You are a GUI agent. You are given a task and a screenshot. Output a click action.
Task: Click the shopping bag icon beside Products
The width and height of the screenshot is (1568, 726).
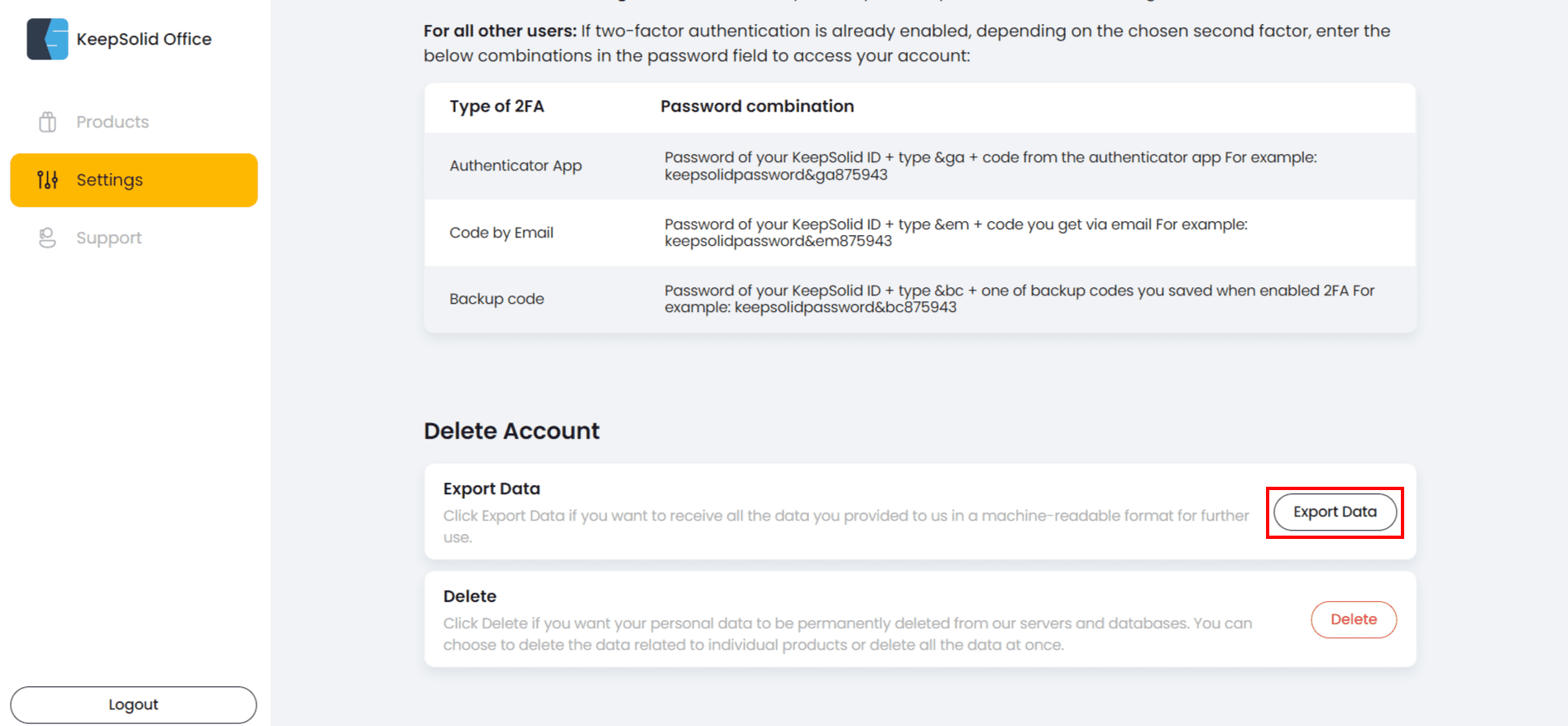click(48, 122)
